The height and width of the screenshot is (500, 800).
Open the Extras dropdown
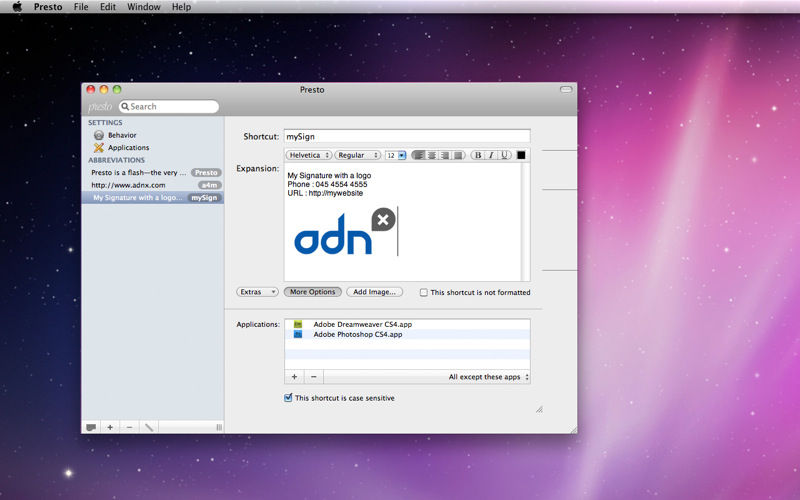click(257, 292)
